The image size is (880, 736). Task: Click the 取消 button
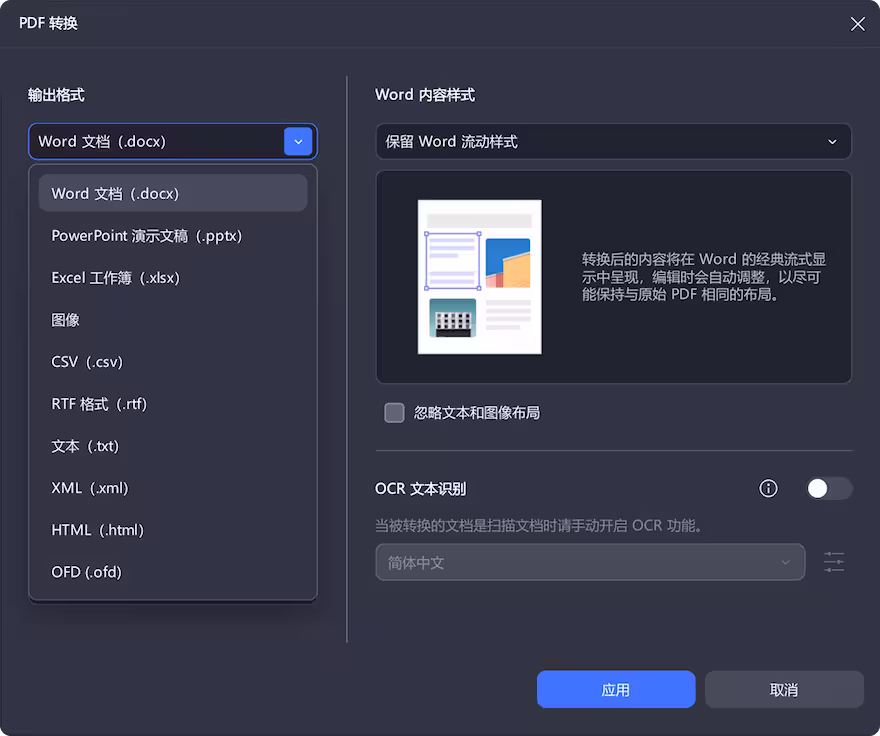784,689
